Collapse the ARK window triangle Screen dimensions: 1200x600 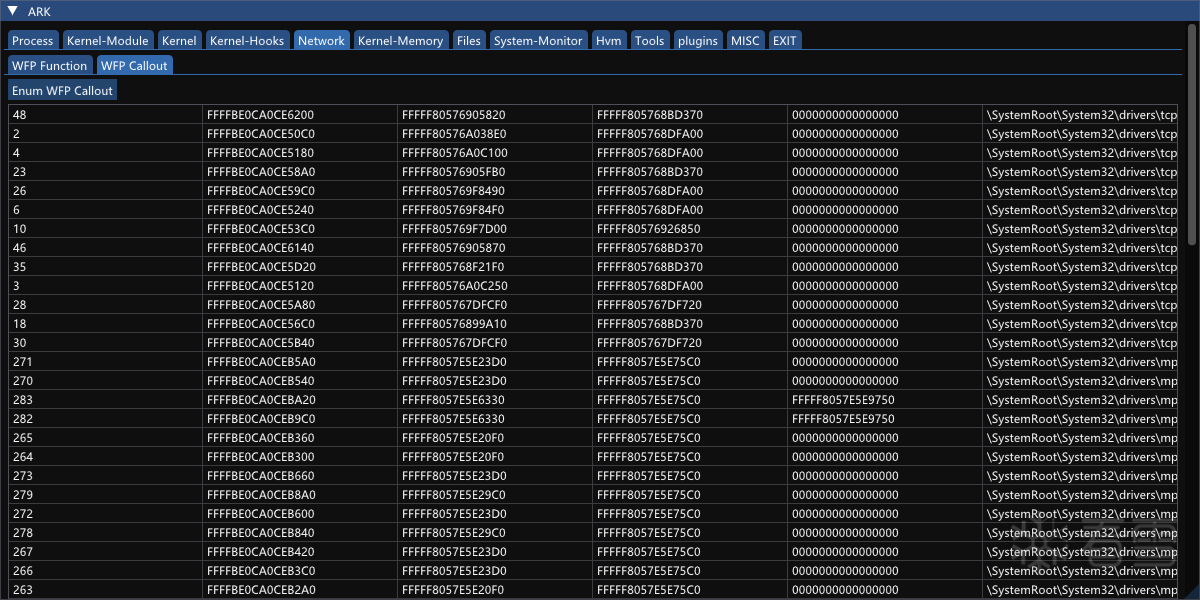tap(12, 12)
